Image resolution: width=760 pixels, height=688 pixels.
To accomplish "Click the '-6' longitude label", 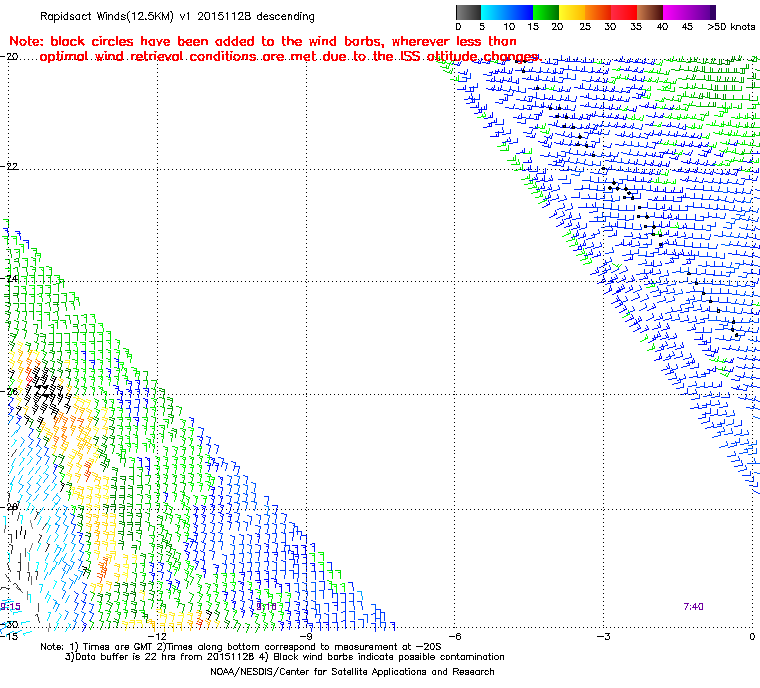I will [454, 636].
